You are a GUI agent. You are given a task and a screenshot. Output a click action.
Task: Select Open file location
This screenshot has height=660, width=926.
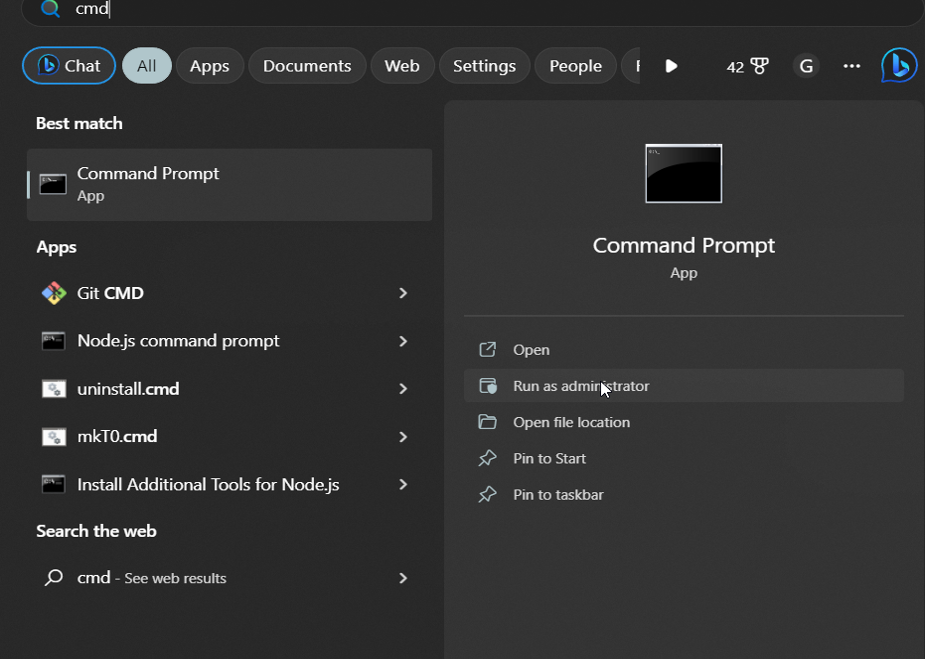pos(684,422)
